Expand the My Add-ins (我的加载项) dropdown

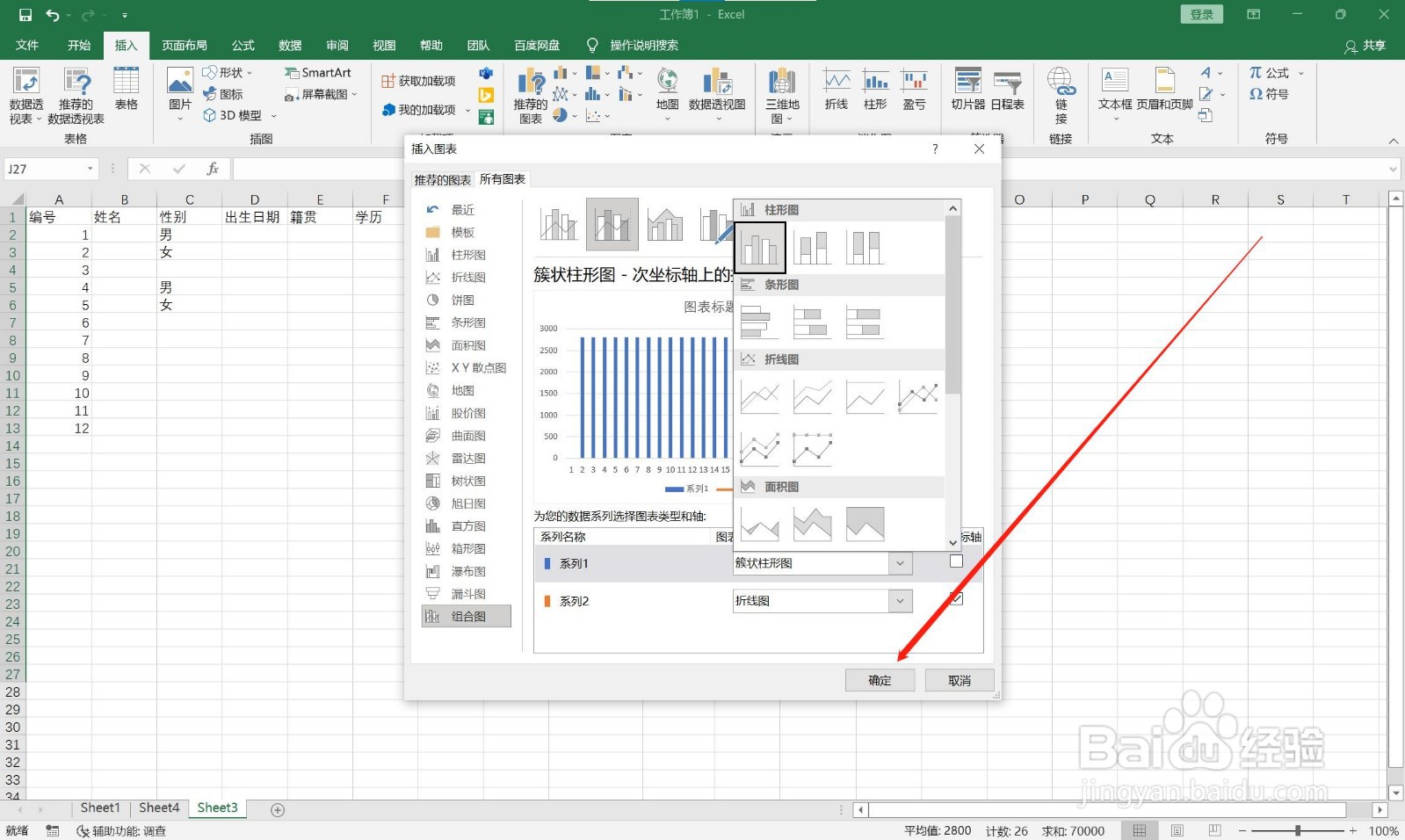click(x=467, y=111)
